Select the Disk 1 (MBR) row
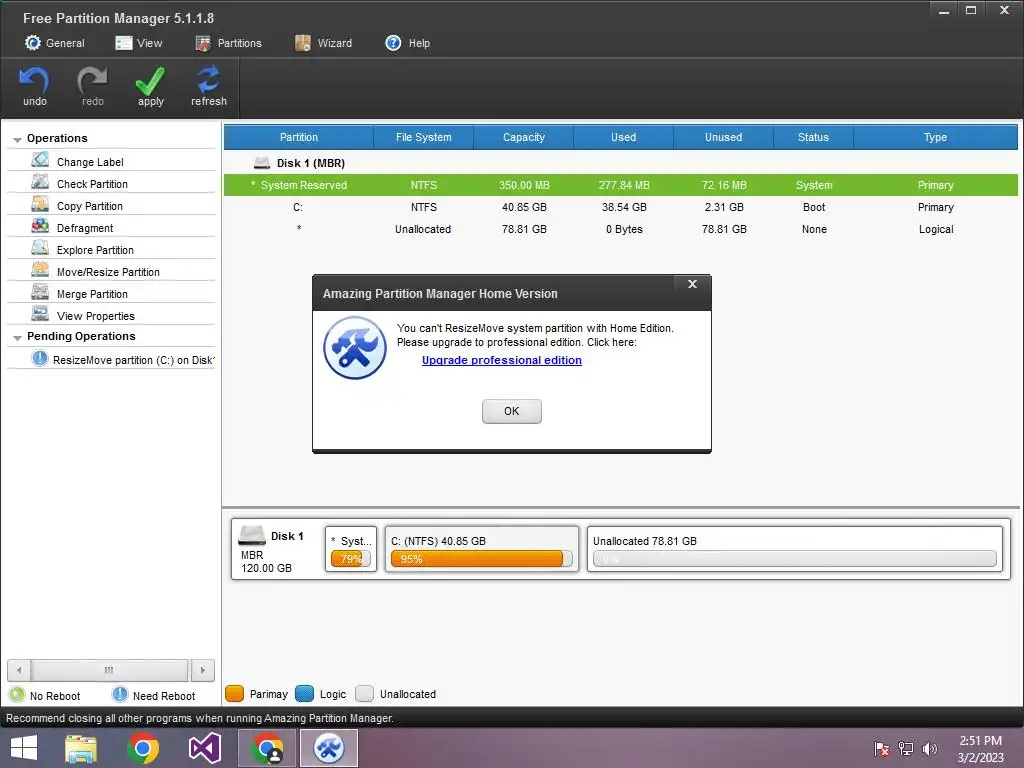Image resolution: width=1024 pixels, height=768 pixels. [x=620, y=163]
